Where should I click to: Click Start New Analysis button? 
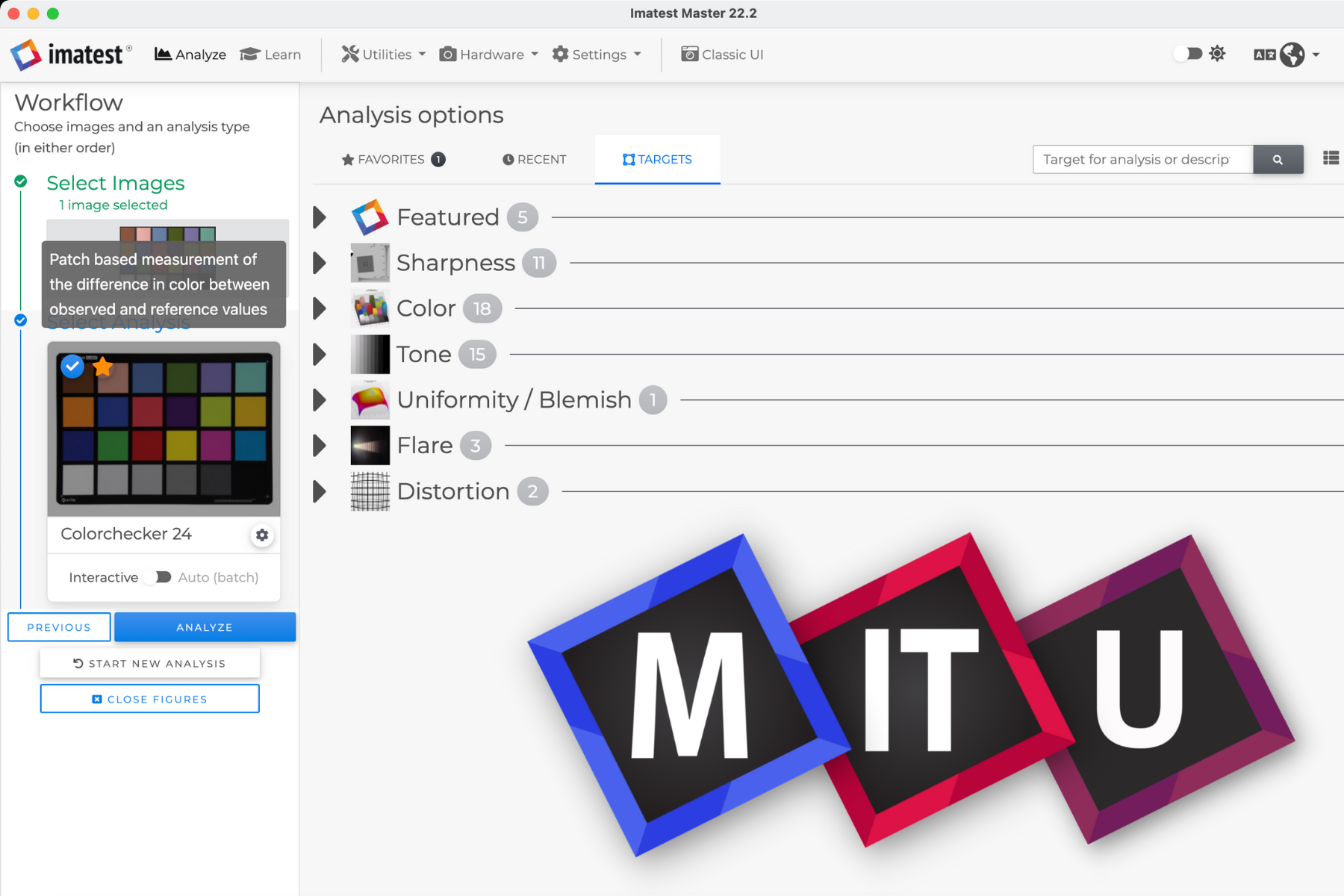150,663
